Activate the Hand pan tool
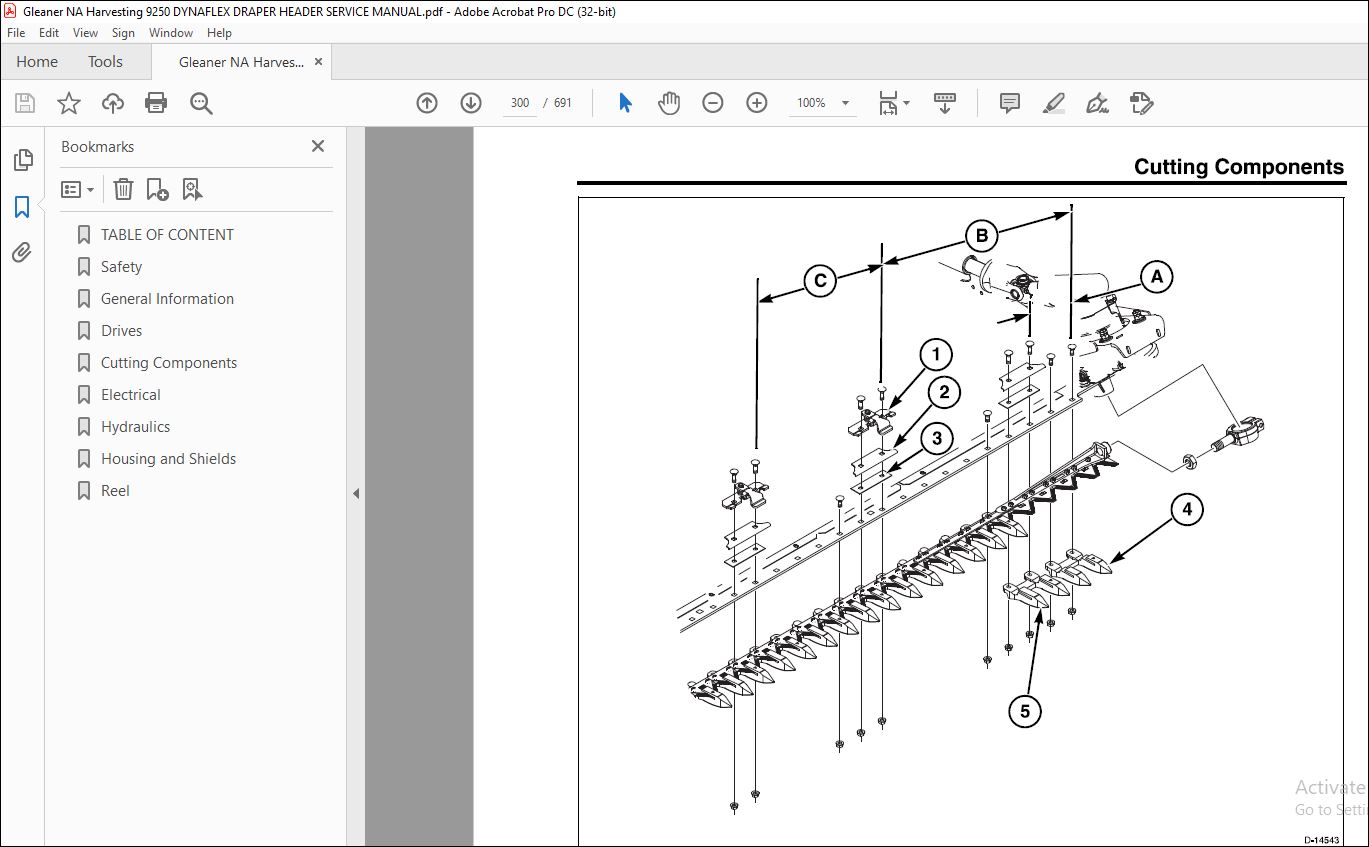1369x847 pixels. (x=669, y=103)
